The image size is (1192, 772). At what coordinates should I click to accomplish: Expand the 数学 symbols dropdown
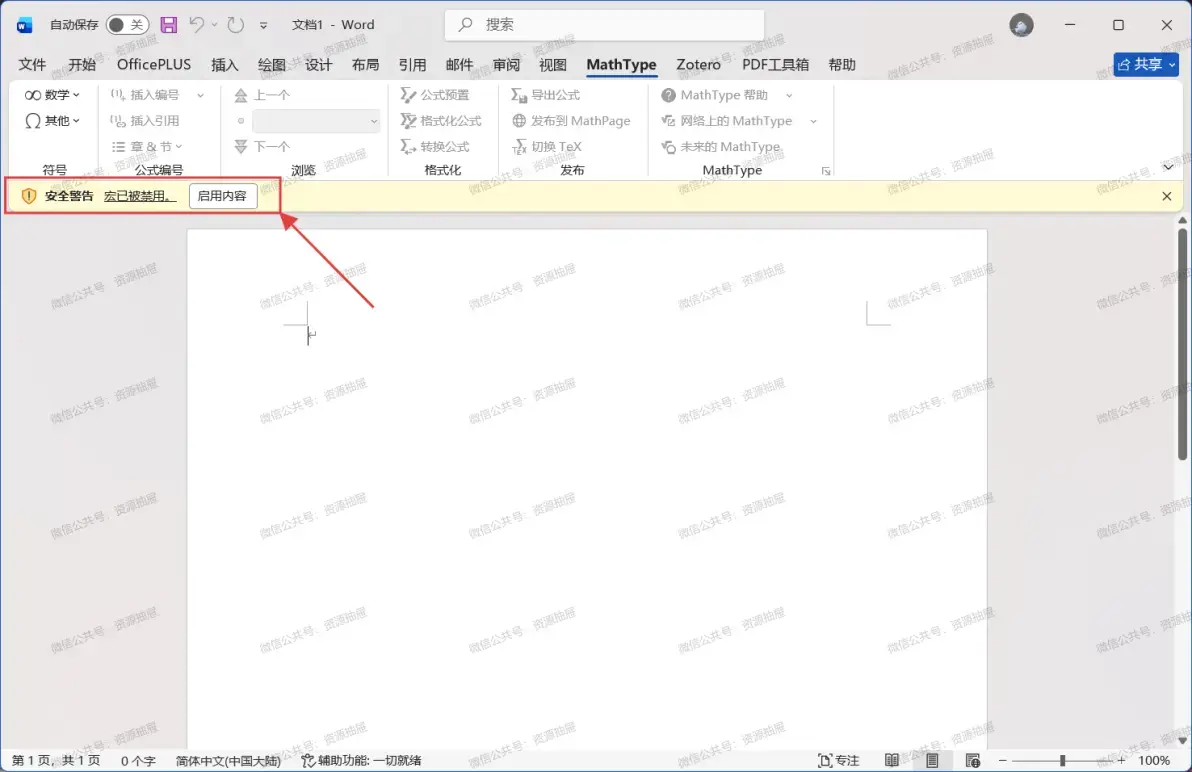click(x=52, y=95)
